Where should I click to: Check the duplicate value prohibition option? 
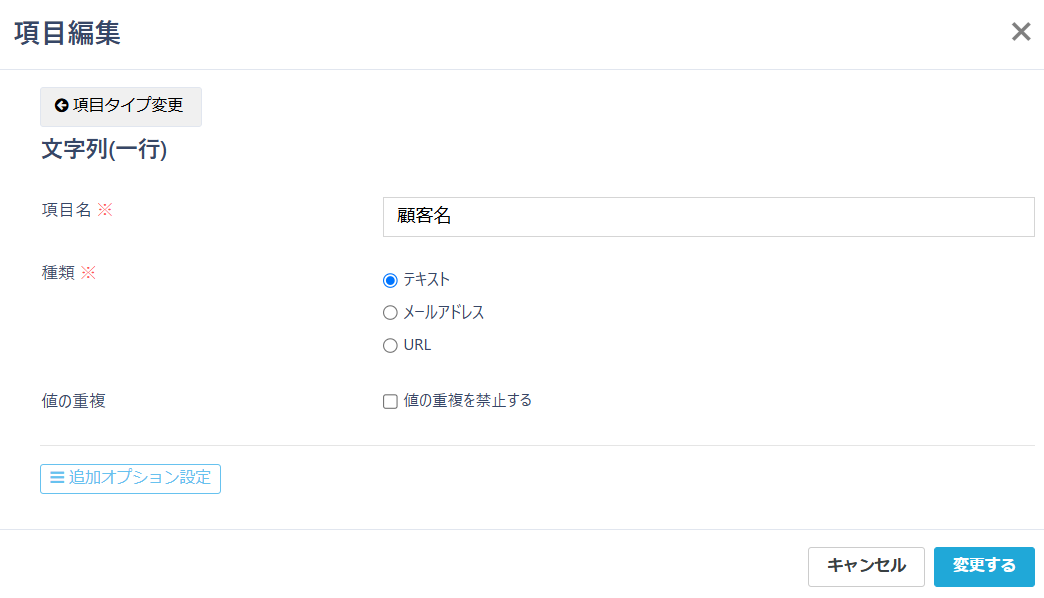pos(389,400)
